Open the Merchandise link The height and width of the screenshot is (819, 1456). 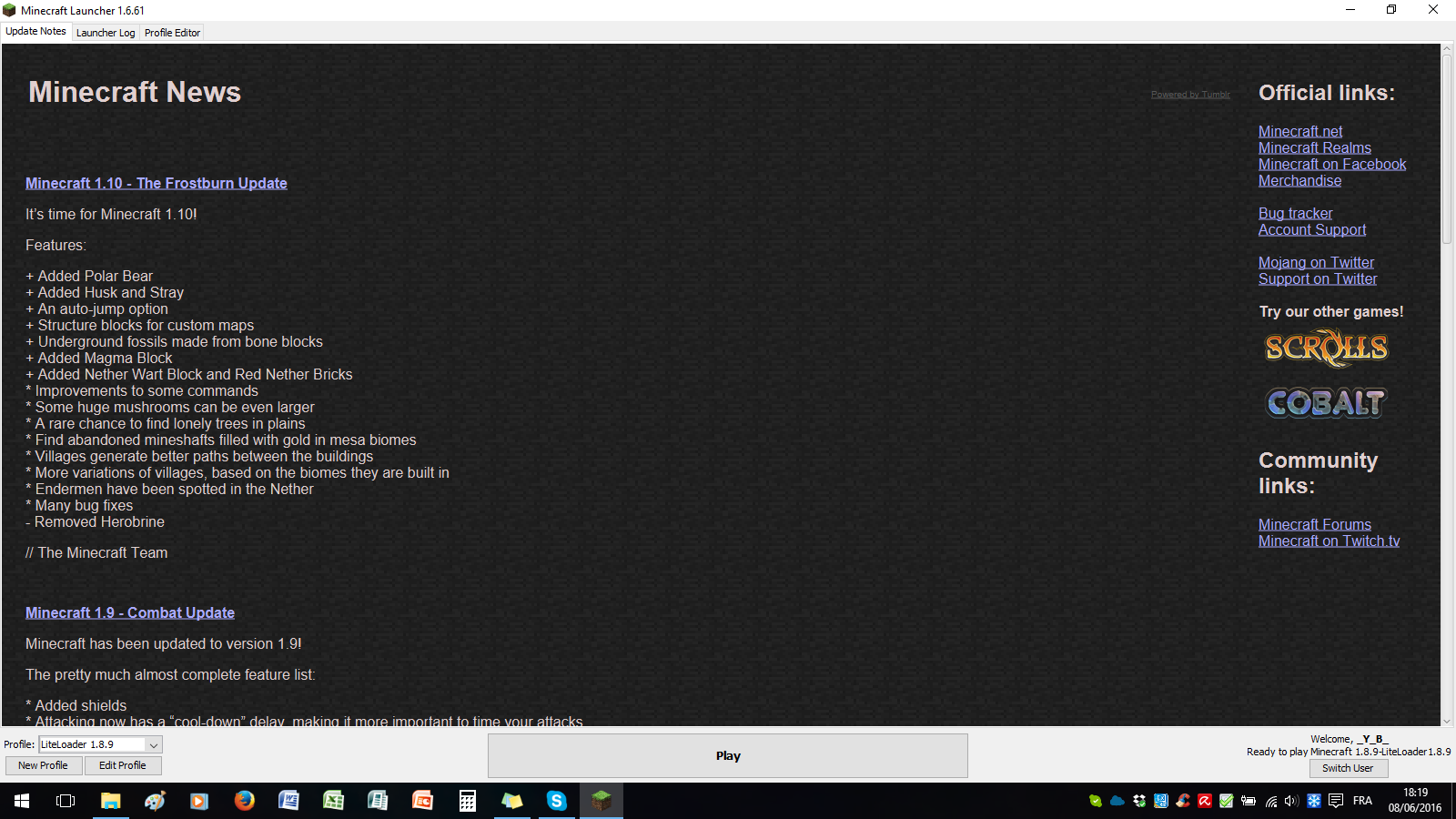pos(1299,180)
